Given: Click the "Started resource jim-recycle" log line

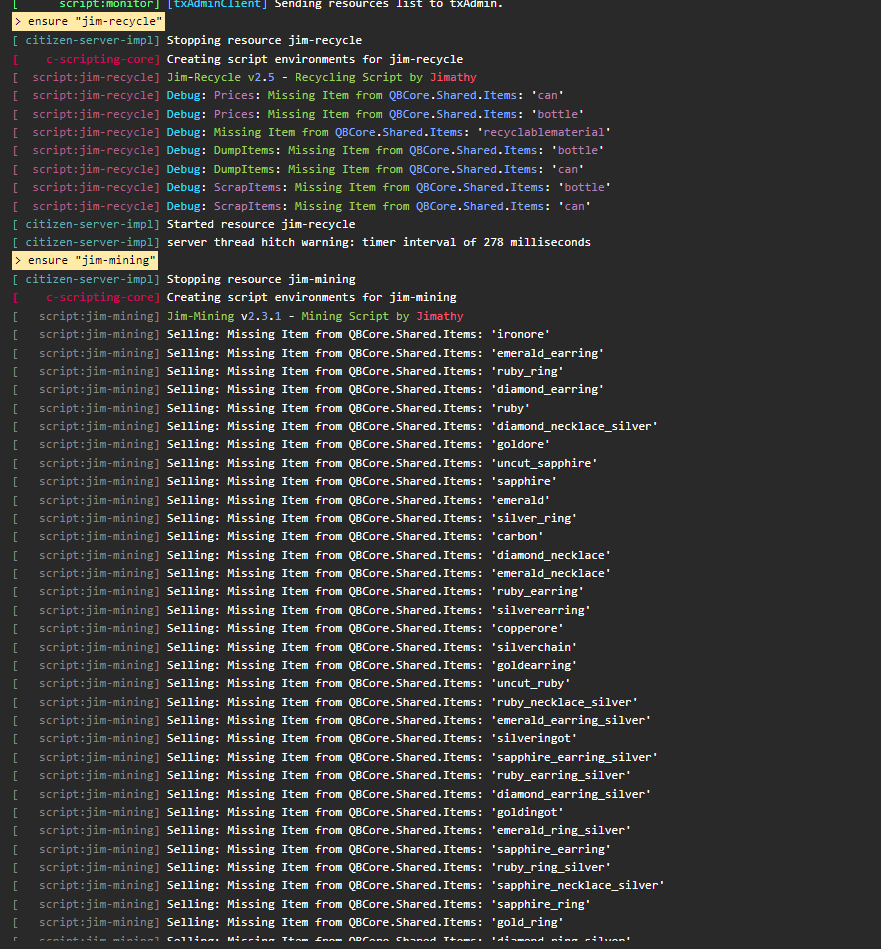Looking at the screenshot, I should click(x=260, y=224).
